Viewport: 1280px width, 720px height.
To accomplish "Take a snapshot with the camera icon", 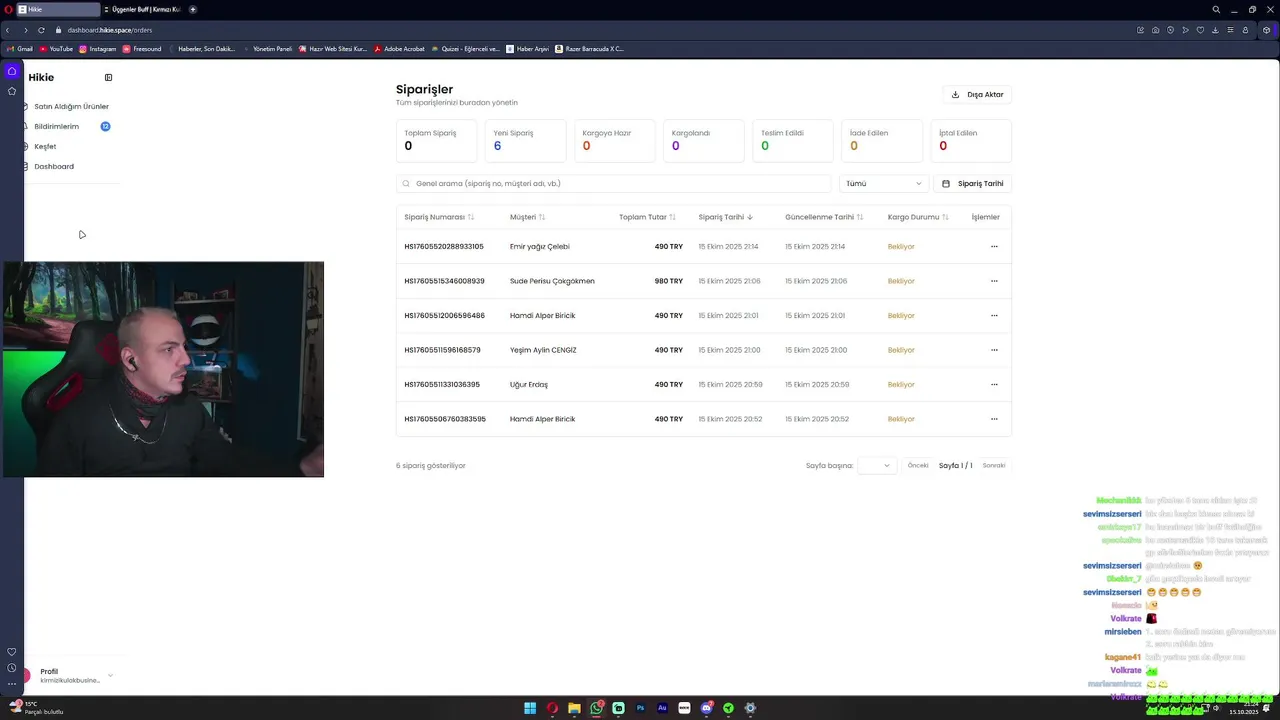I will click(x=1156, y=30).
